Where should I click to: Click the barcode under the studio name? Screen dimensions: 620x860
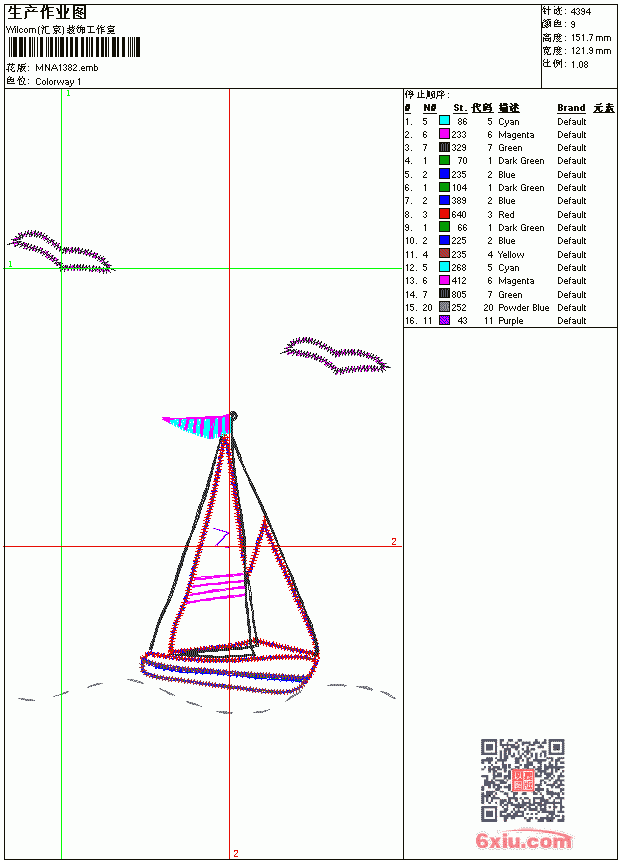point(73,47)
